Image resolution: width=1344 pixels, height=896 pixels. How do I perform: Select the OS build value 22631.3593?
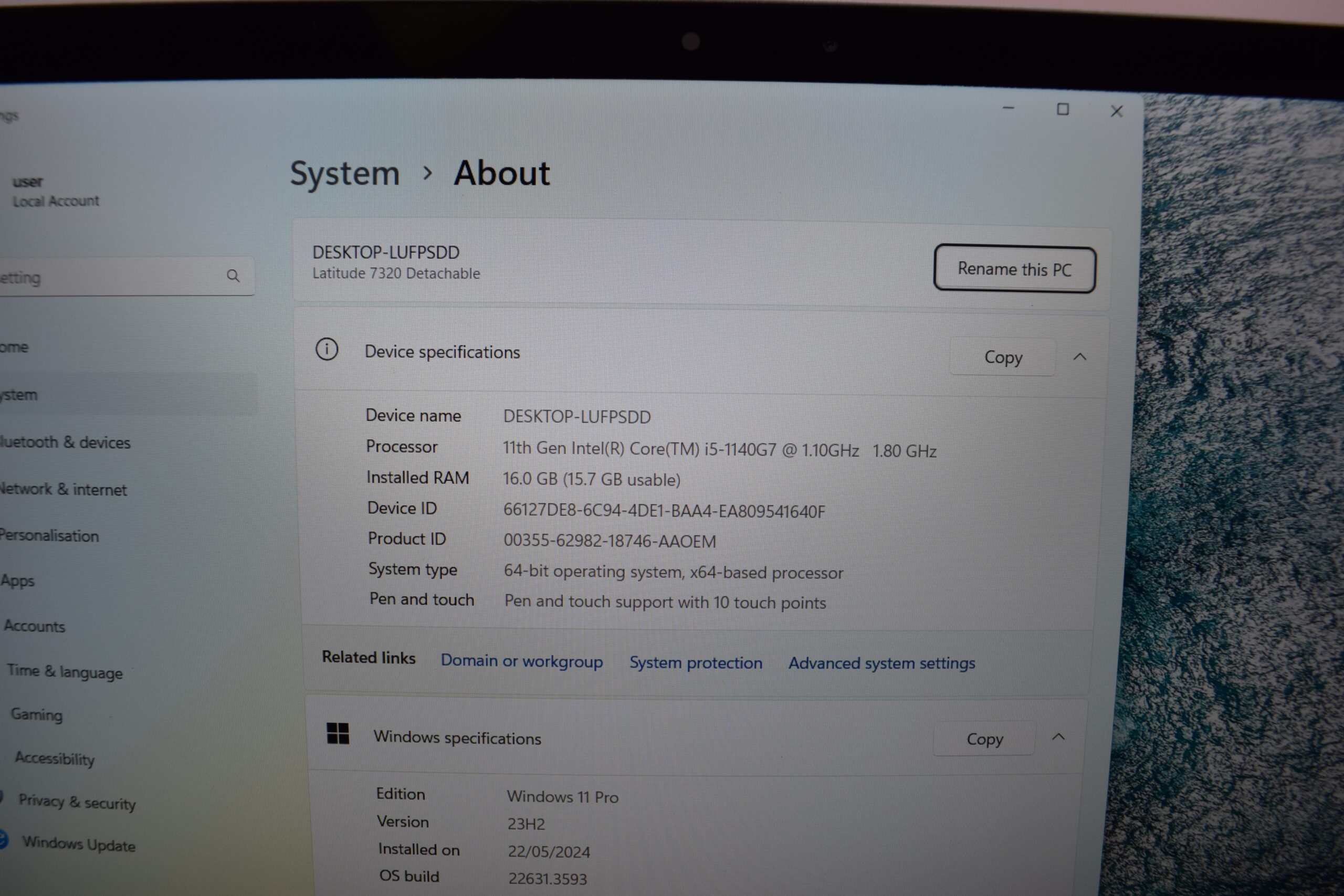pyautogui.click(x=548, y=878)
